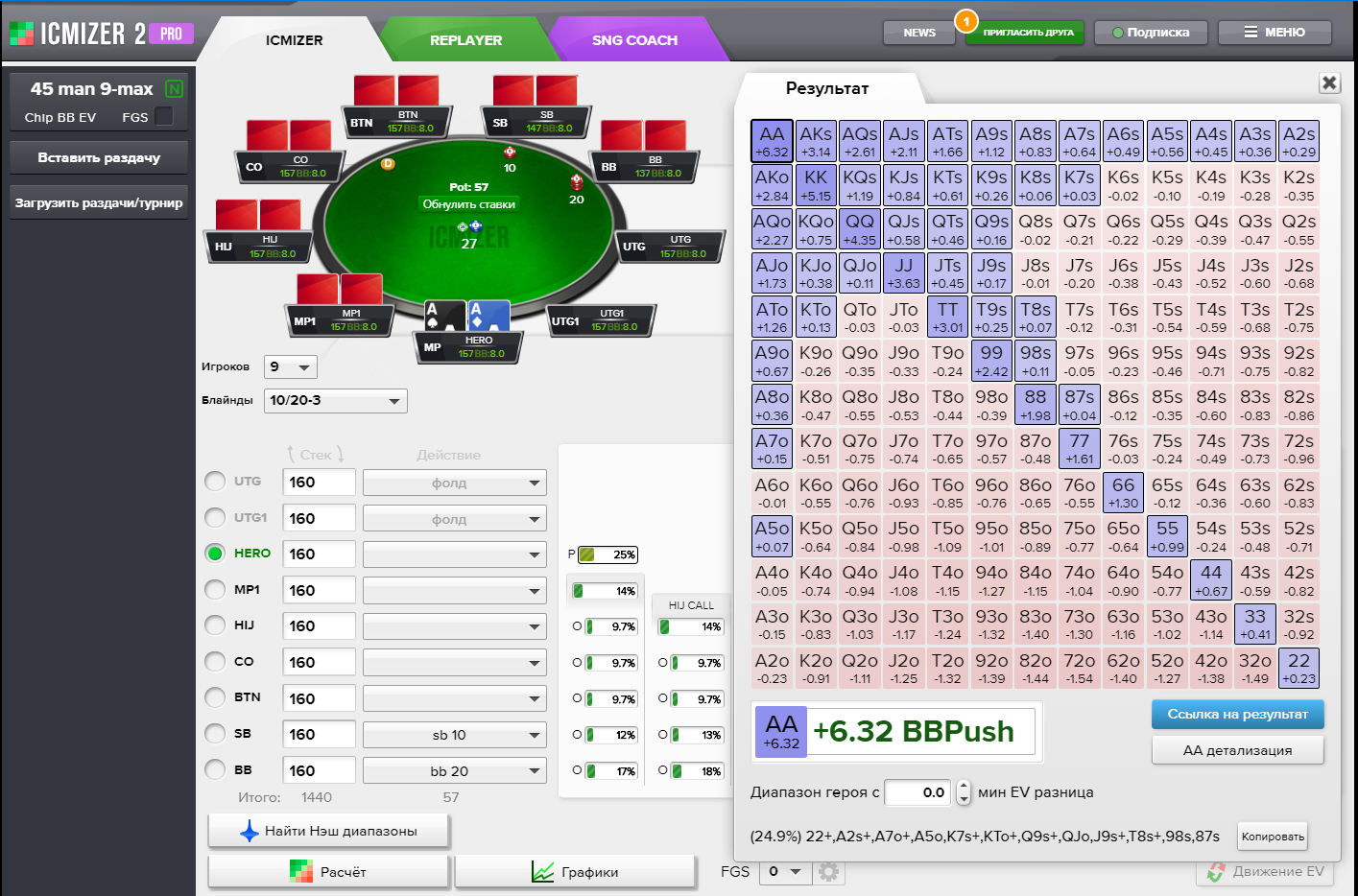Click the orange dealer button D chip

pyautogui.click(x=389, y=164)
